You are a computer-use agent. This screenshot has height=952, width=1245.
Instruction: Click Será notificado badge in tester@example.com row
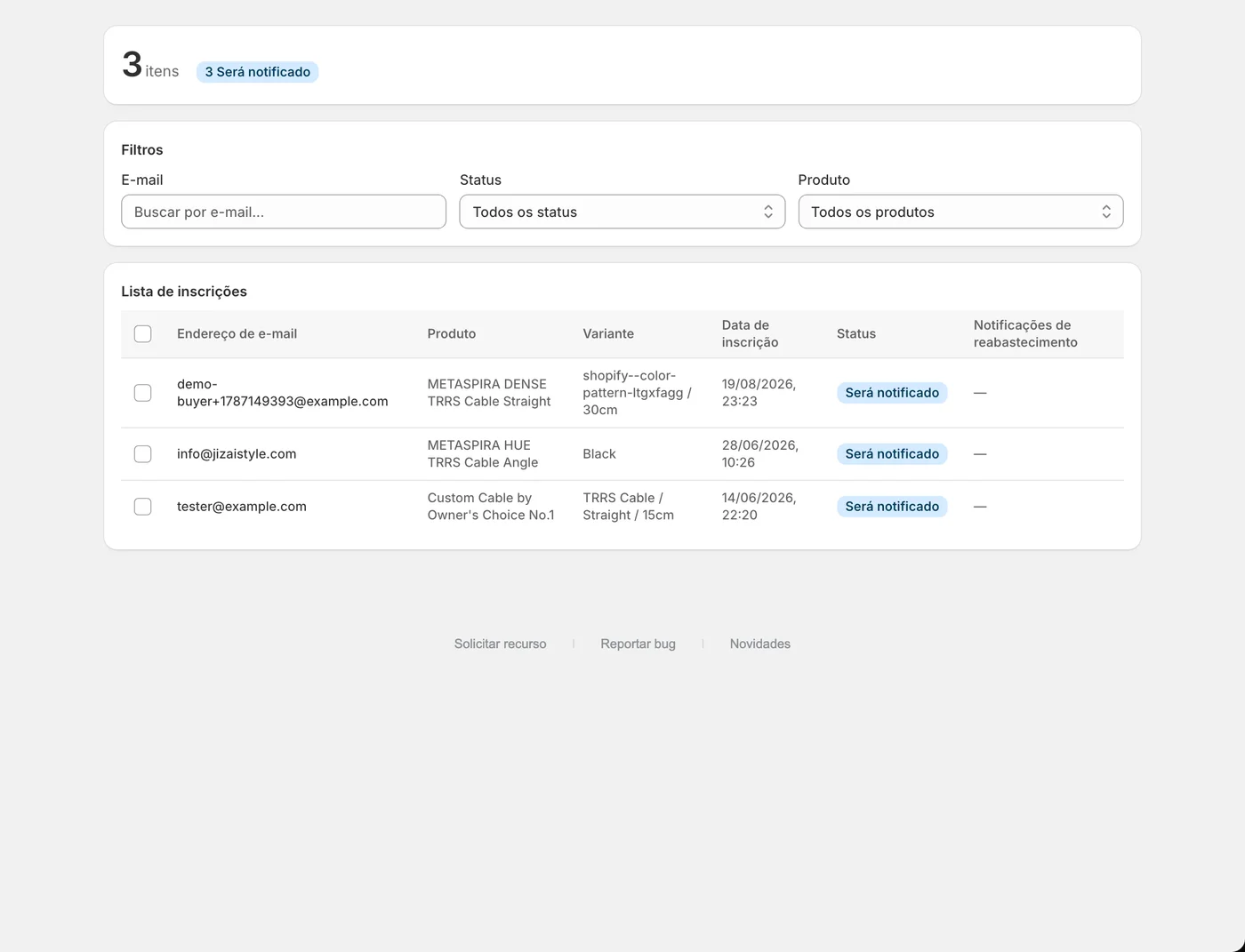892,507
